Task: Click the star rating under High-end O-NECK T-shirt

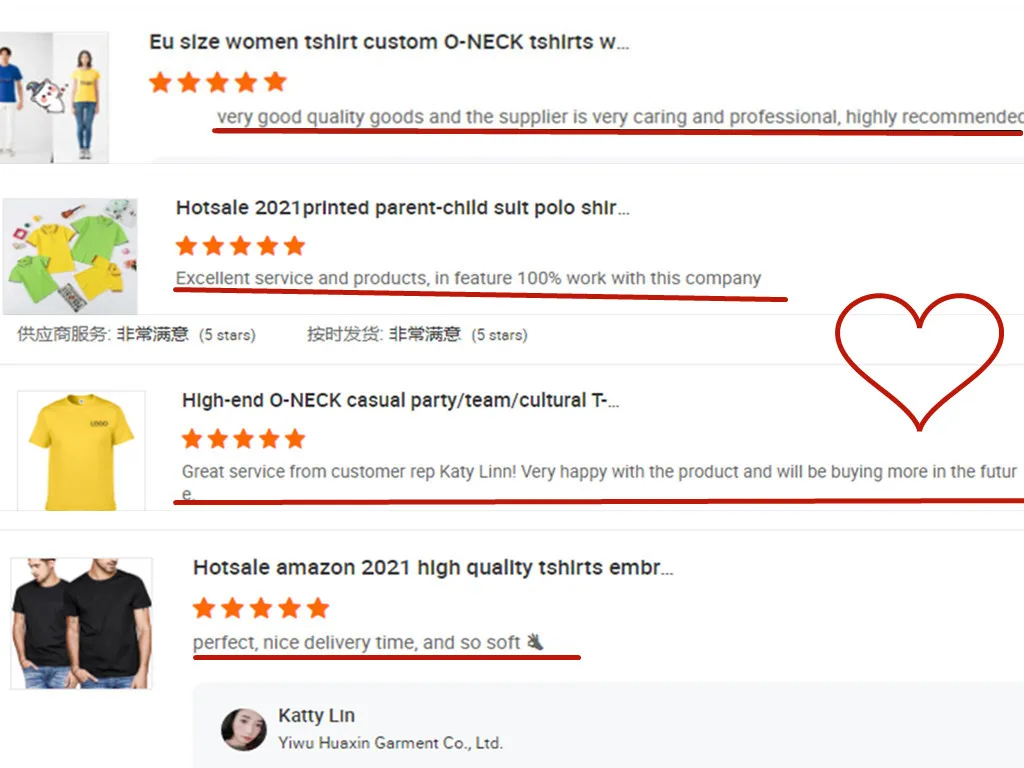Action: (x=244, y=438)
